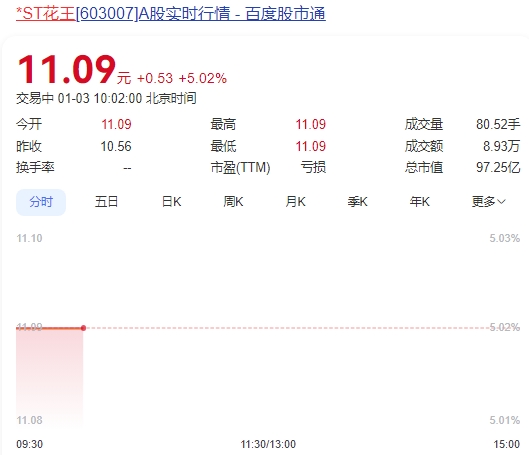Click the 换手率 label
This screenshot has width=529, height=455.
click(35, 168)
